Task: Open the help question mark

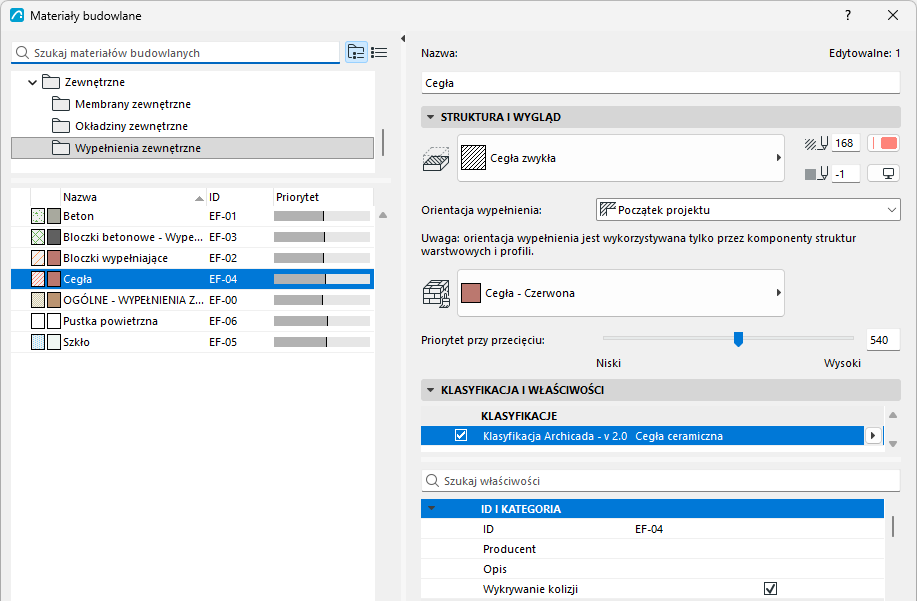Action: click(848, 15)
